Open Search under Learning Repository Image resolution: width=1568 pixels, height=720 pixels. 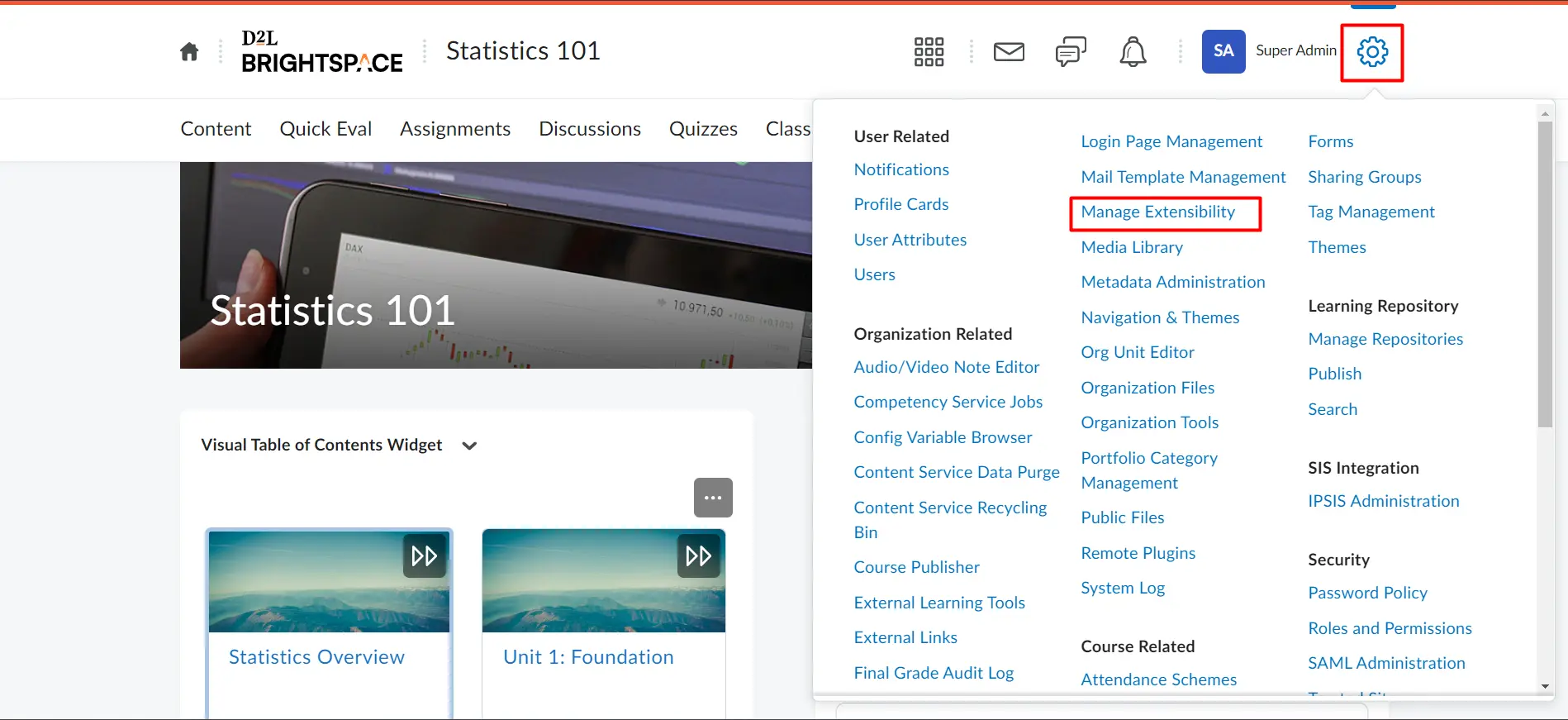[1333, 409]
